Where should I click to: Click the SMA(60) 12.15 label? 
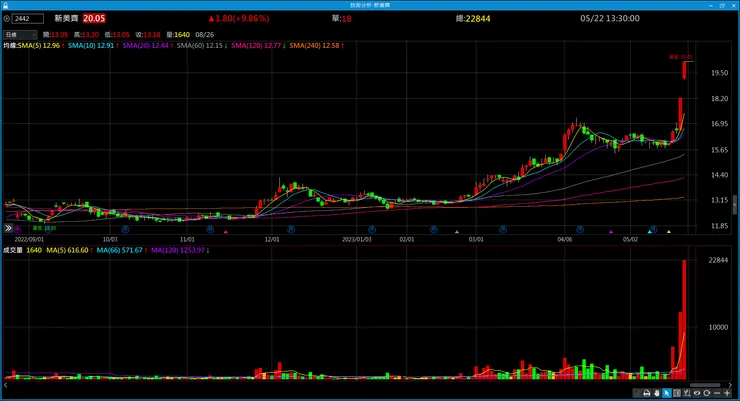click(x=200, y=46)
